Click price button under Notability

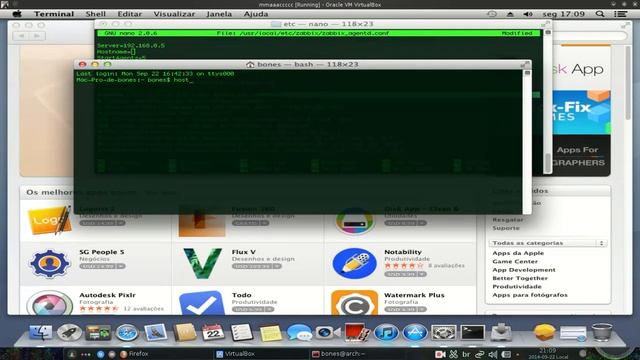point(405,274)
